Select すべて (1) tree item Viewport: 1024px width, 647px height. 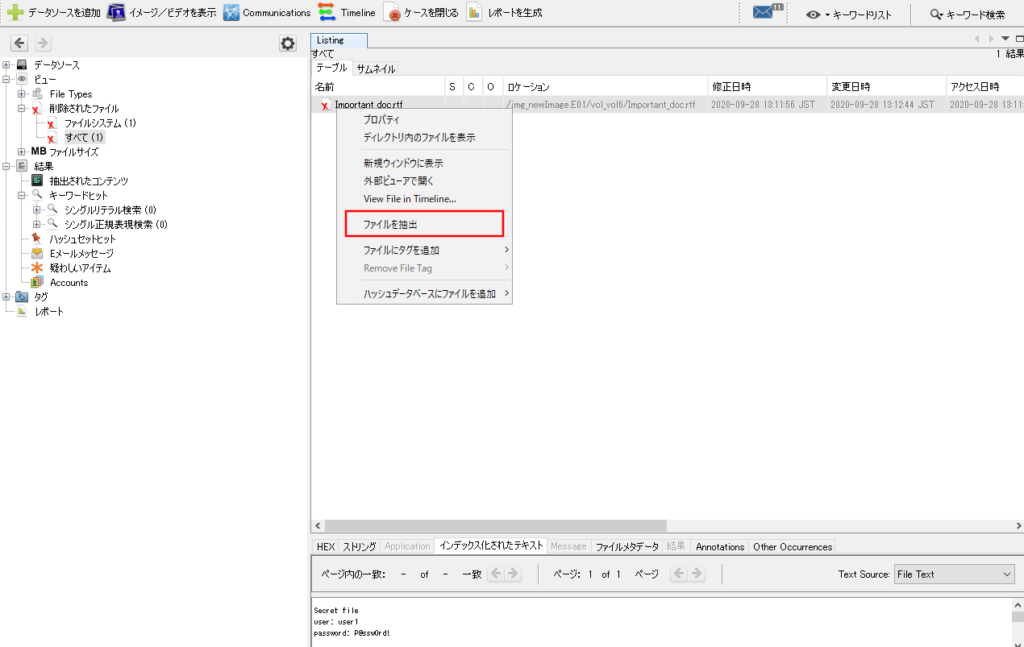point(84,137)
